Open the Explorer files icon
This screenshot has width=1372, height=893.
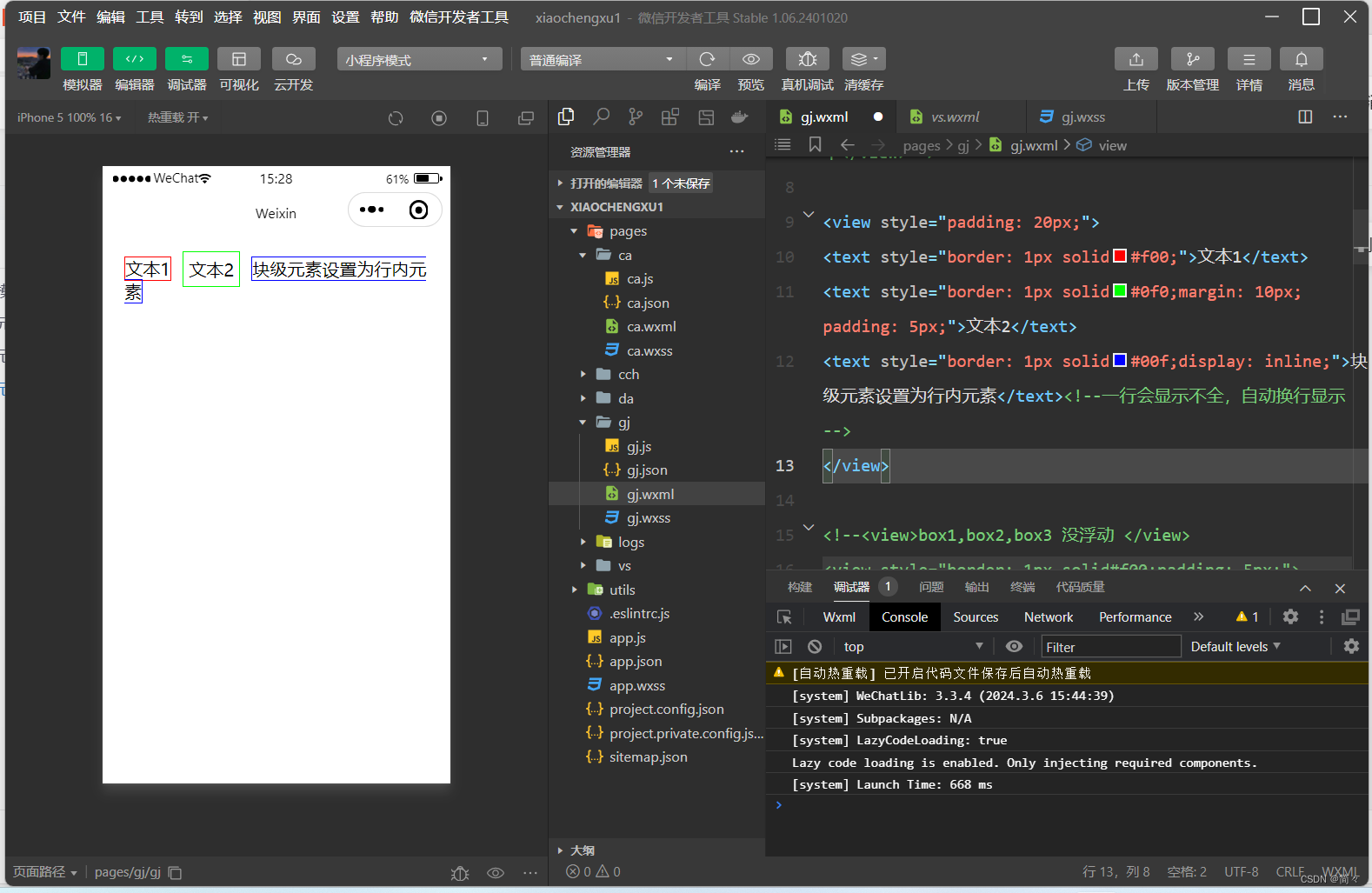tap(566, 117)
